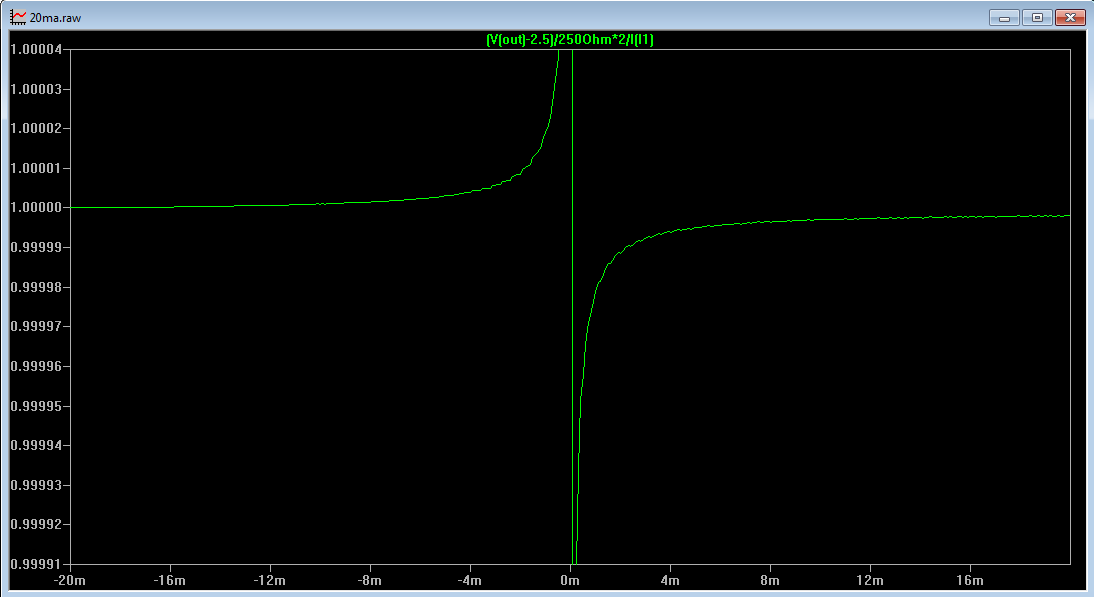Click the 1.00003 vertical axis label
The width and height of the screenshot is (1094, 597).
36,89
